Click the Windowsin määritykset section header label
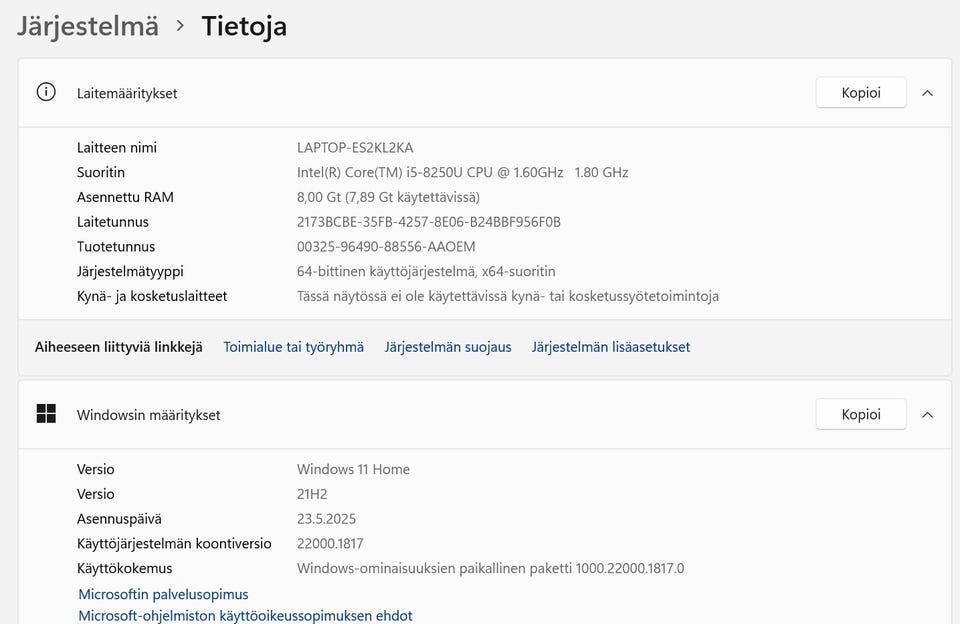This screenshot has width=960, height=624. 148,415
